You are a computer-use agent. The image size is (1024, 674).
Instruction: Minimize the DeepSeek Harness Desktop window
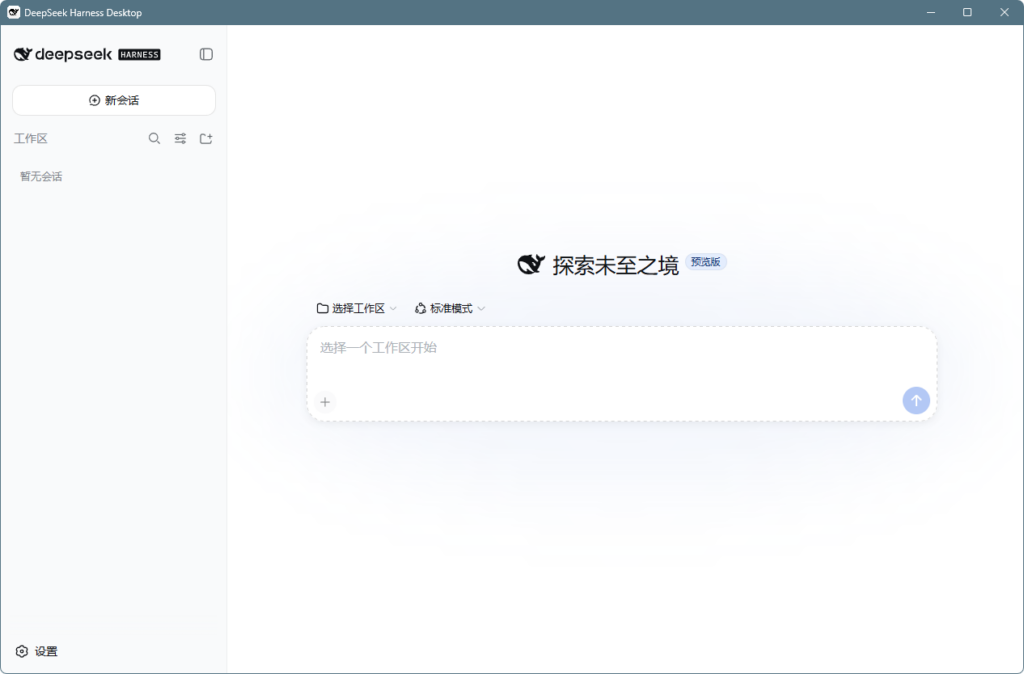[931, 12]
